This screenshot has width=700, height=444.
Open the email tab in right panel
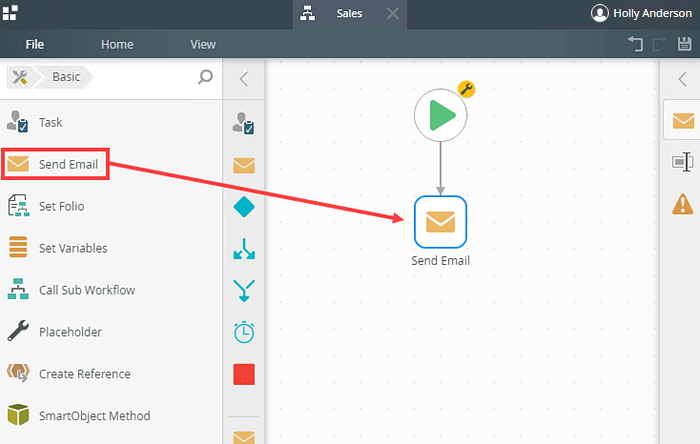[683, 120]
